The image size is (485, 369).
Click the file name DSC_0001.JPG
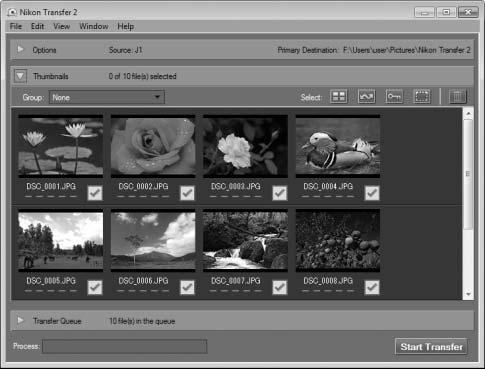pyautogui.click(x=51, y=186)
